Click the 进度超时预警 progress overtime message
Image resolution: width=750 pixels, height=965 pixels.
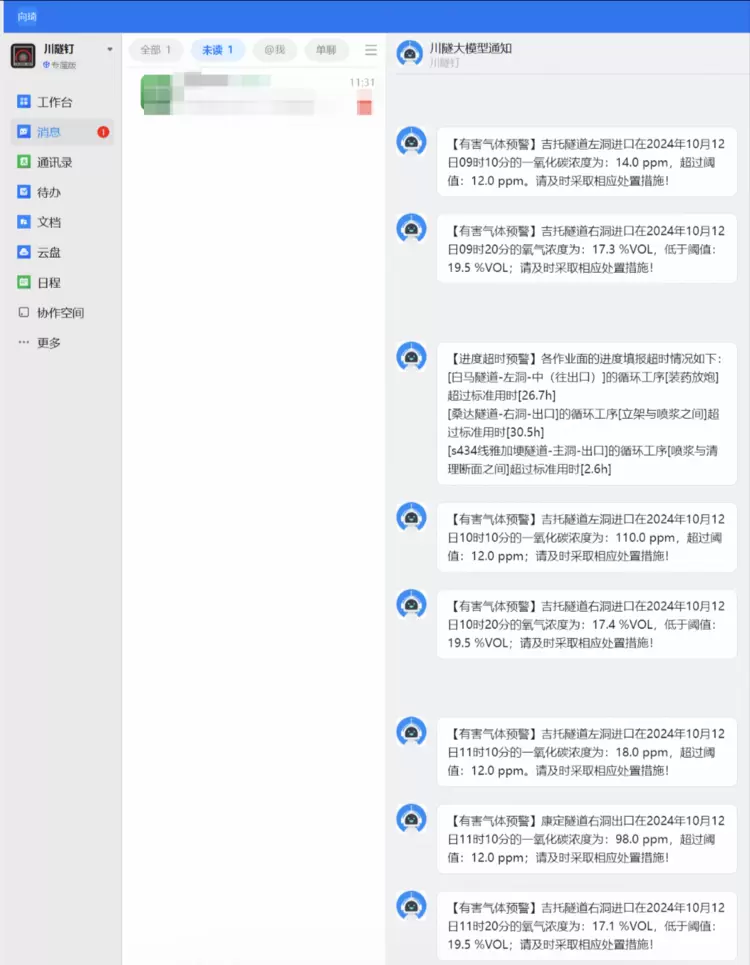[x=586, y=413]
